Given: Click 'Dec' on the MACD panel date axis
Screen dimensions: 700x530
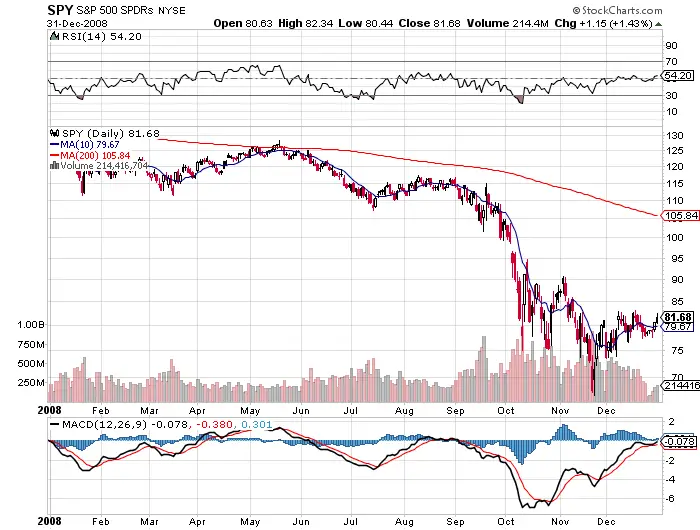Looking at the screenshot, I should [606, 521].
